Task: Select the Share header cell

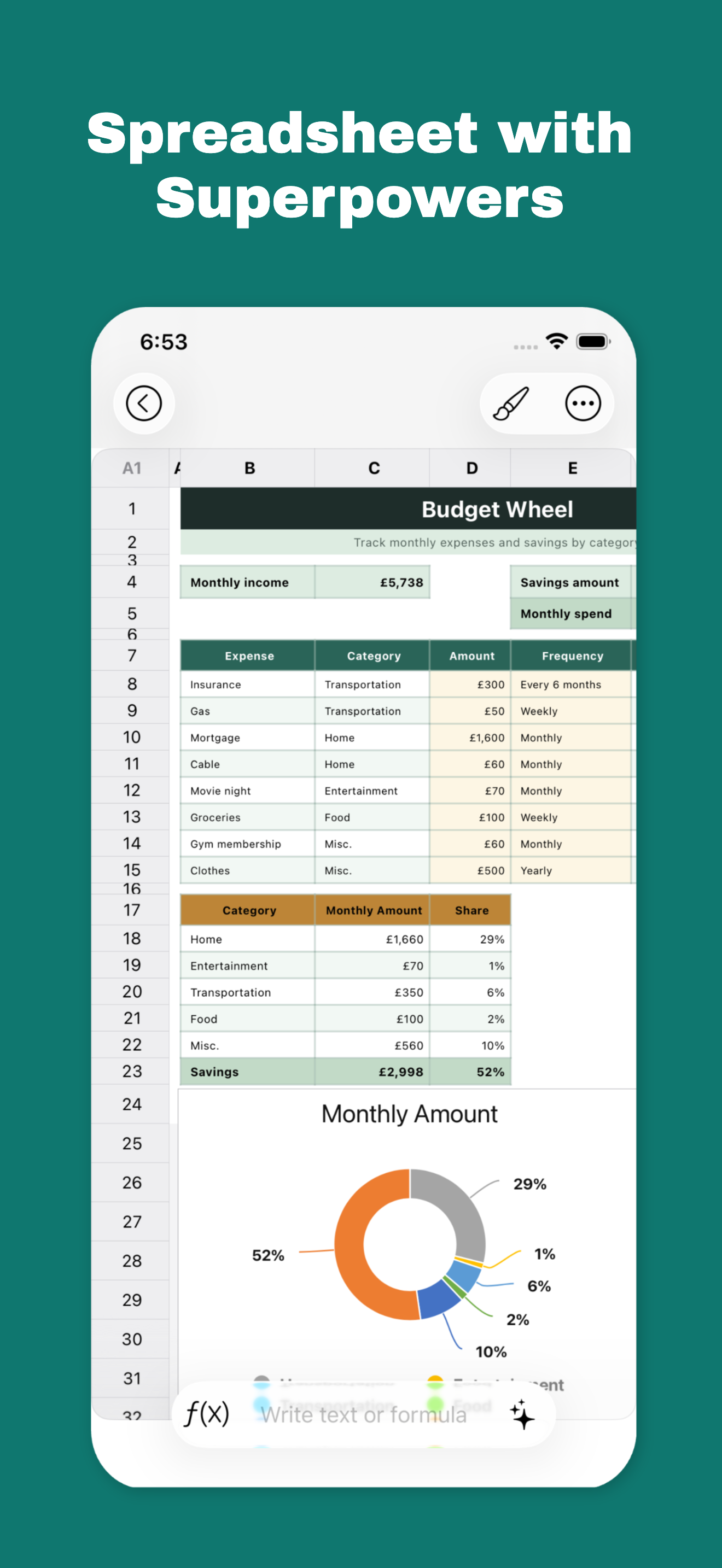Action: point(470,910)
